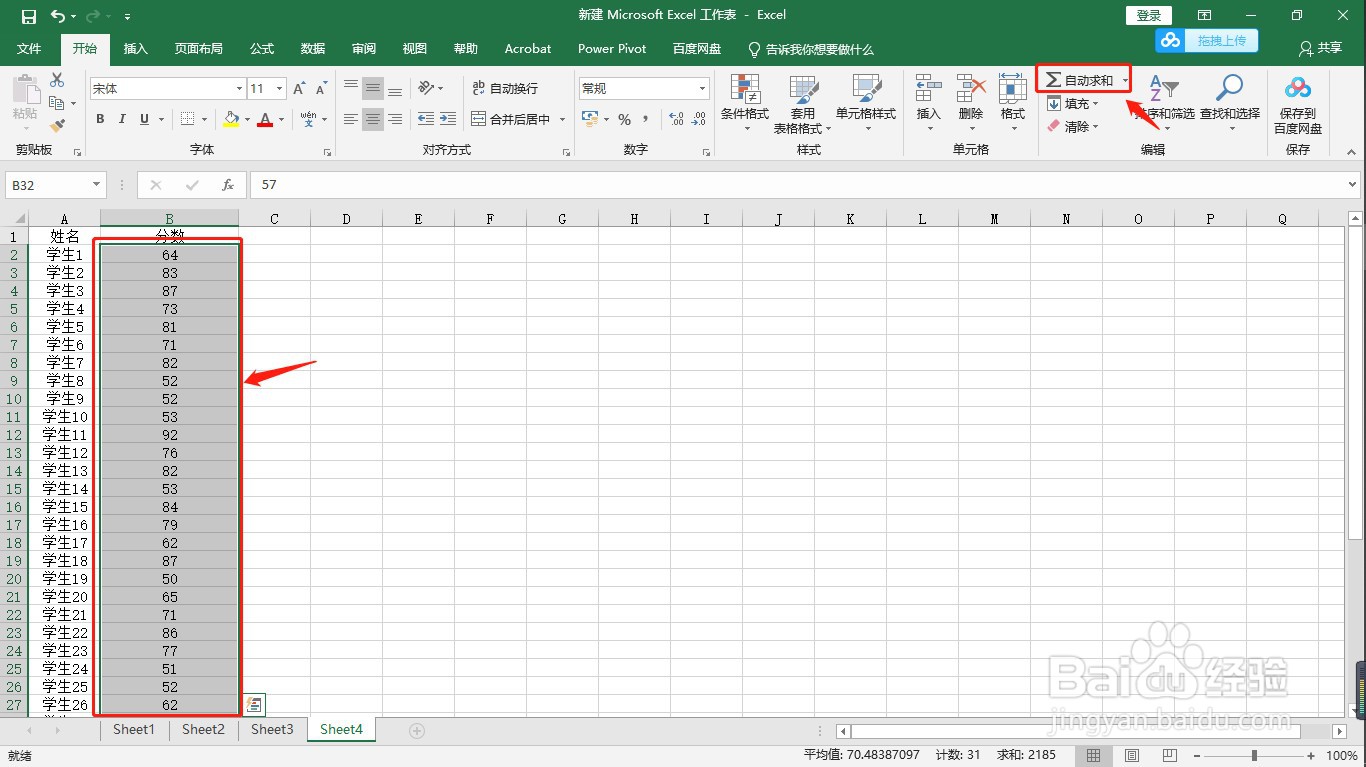This screenshot has width=1366, height=767.
Task: Apply the yellow fill color bucket
Action: pyautogui.click(x=232, y=119)
